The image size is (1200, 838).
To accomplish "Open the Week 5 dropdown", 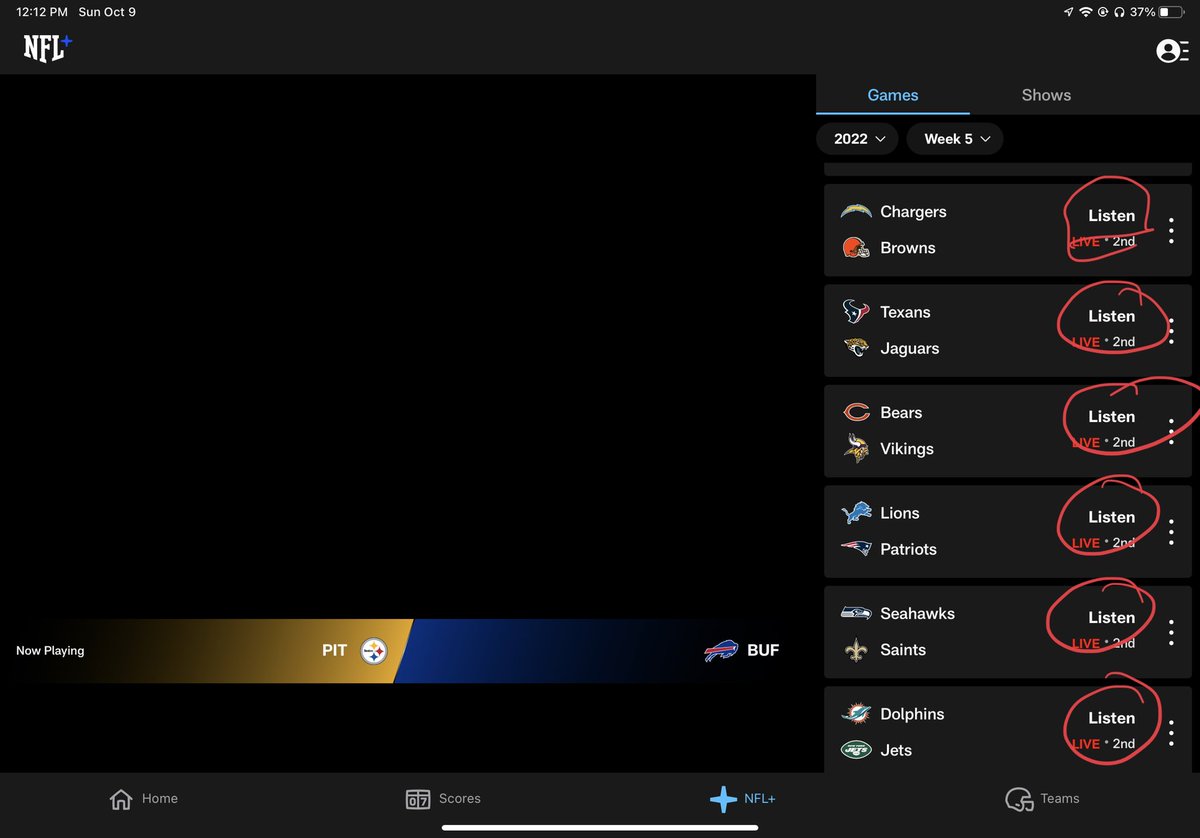I will 955,139.
